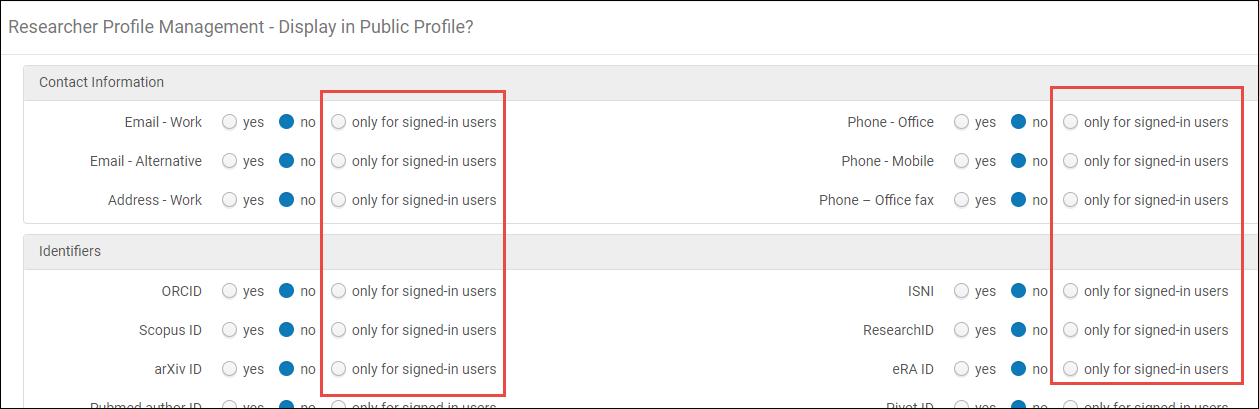
Task: Select 'yes' for Address - Work
Action: point(230,200)
